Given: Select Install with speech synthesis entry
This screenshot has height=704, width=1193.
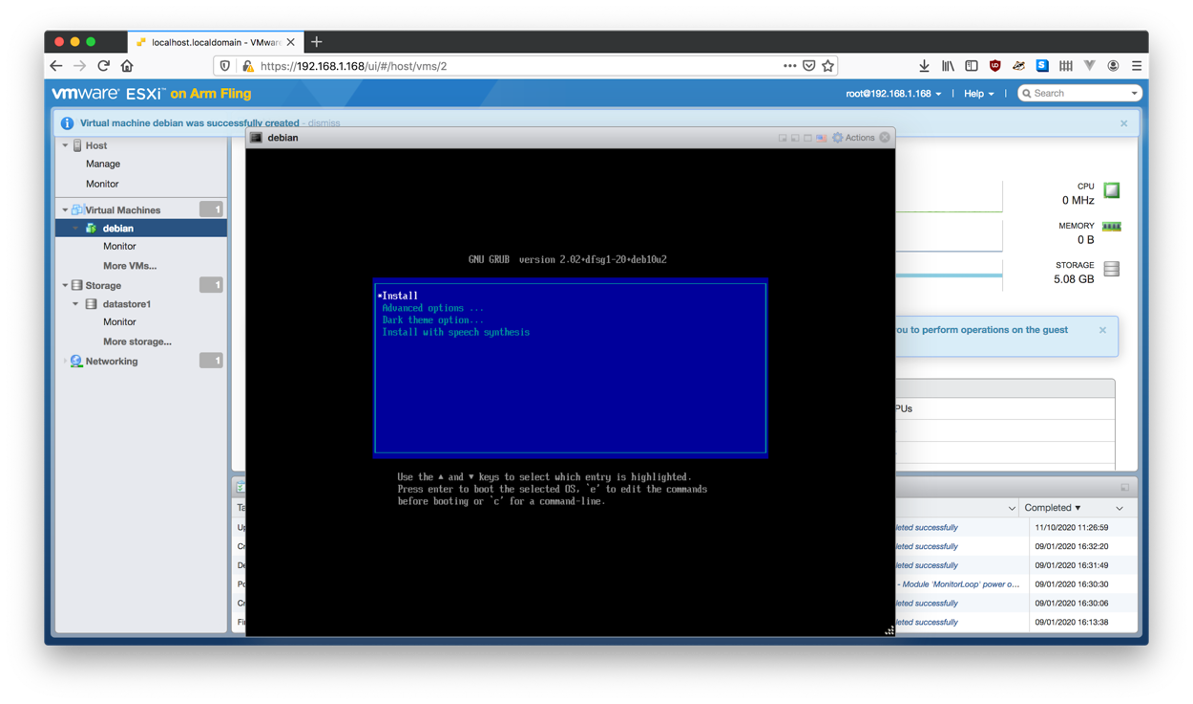Looking at the screenshot, I should 456,333.
